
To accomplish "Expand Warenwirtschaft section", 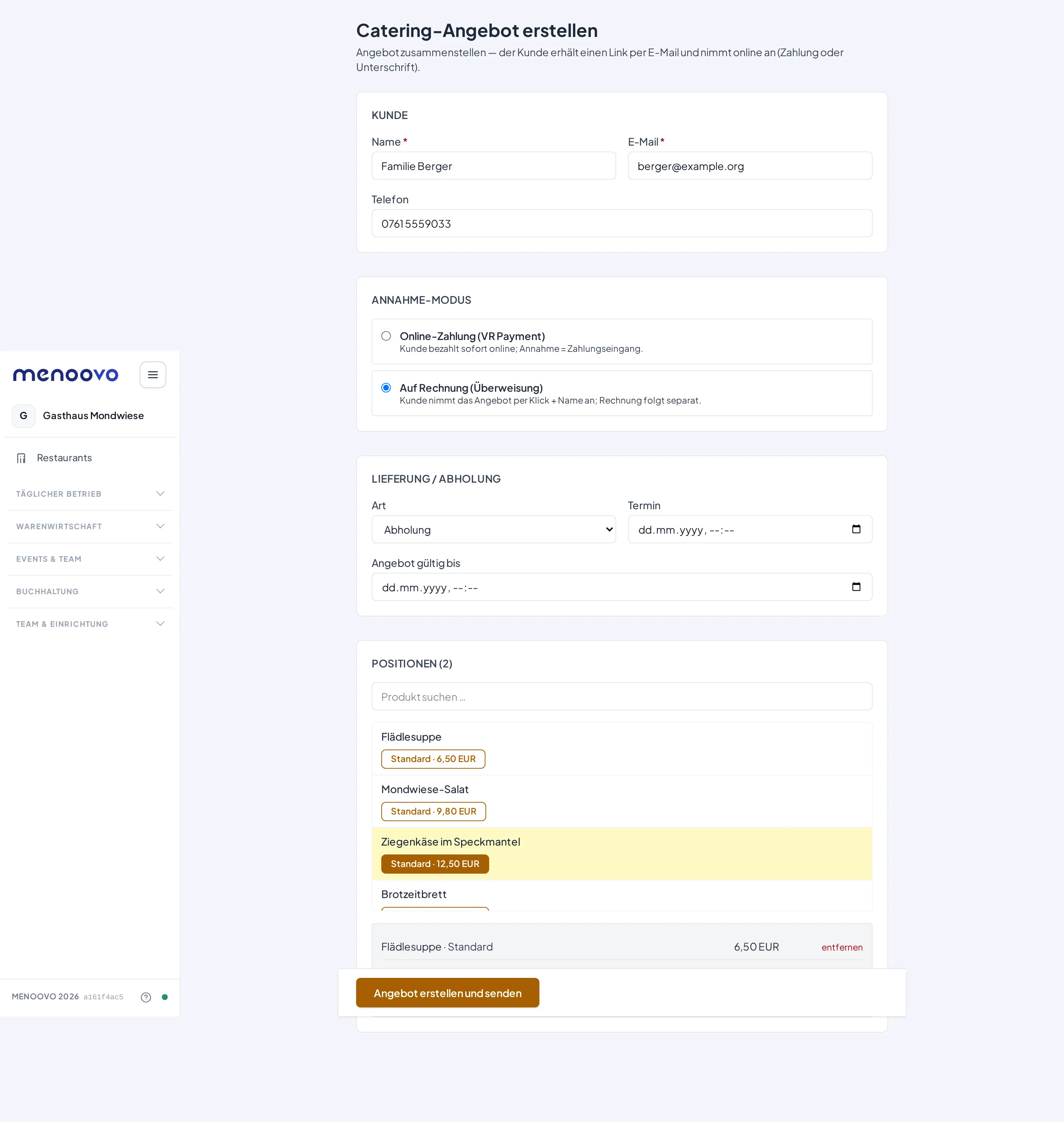I will 90,526.
